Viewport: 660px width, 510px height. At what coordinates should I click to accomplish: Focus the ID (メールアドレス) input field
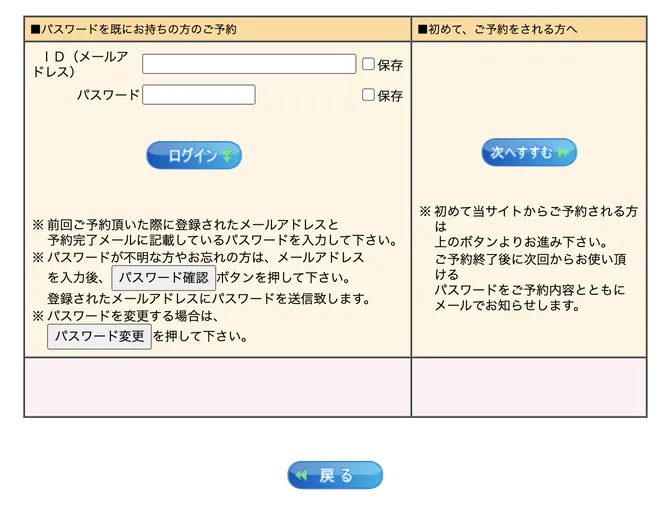pos(249,64)
